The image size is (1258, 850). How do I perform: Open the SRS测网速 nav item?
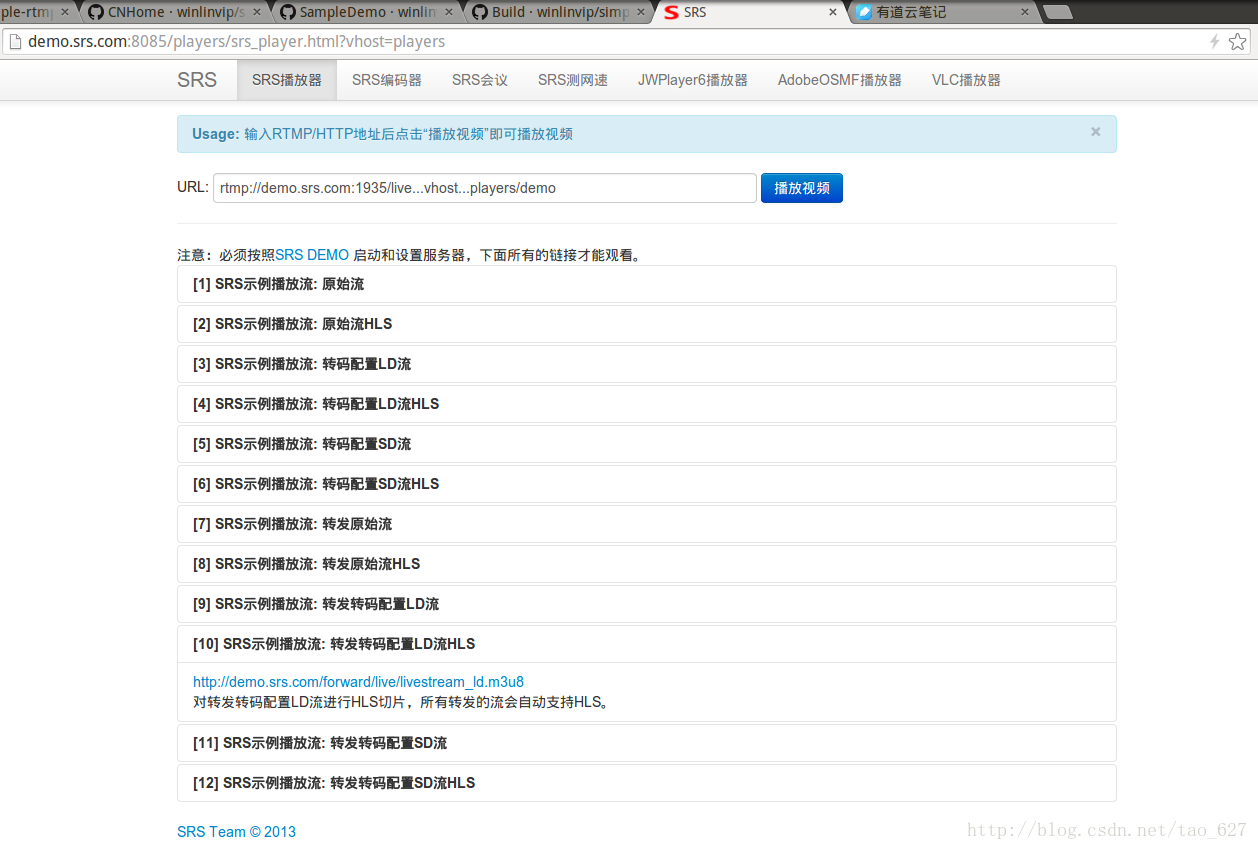(573, 80)
